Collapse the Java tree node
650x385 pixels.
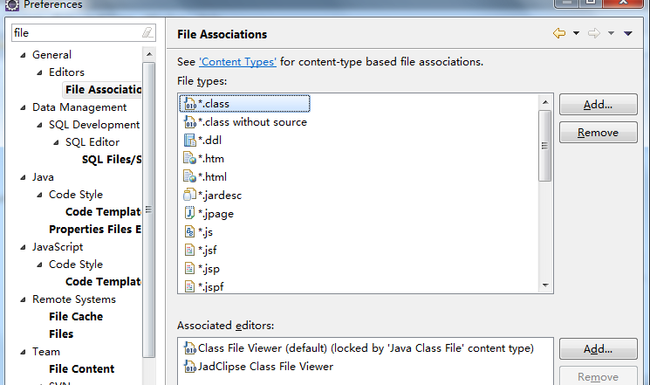pos(23,177)
